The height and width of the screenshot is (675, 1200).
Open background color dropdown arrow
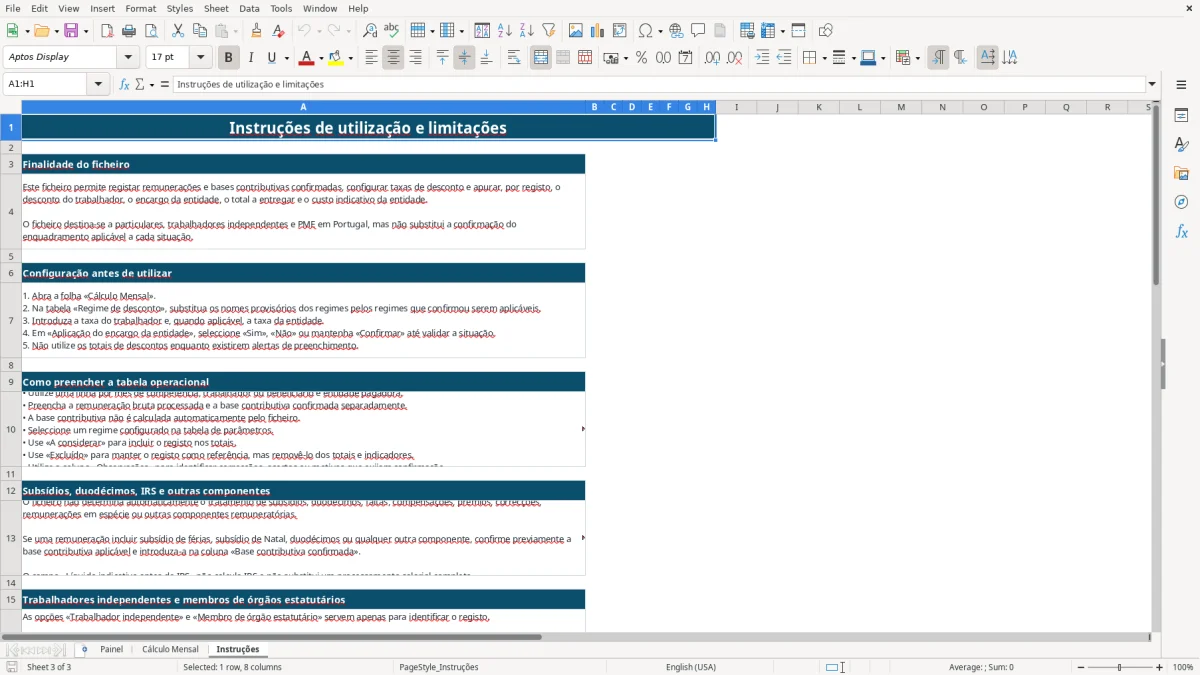pyautogui.click(x=350, y=58)
